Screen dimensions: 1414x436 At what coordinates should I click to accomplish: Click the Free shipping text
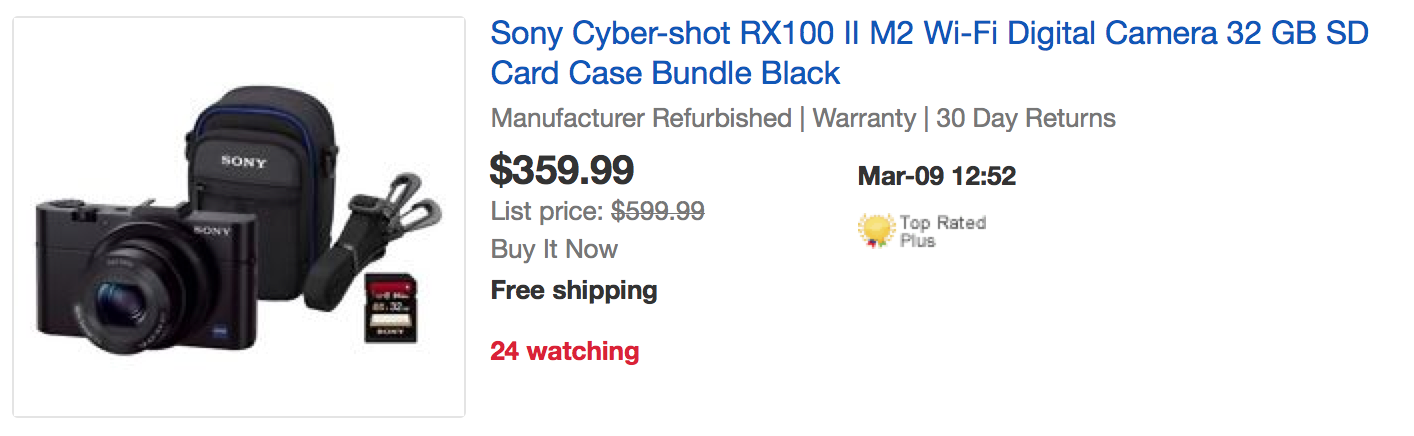[574, 291]
